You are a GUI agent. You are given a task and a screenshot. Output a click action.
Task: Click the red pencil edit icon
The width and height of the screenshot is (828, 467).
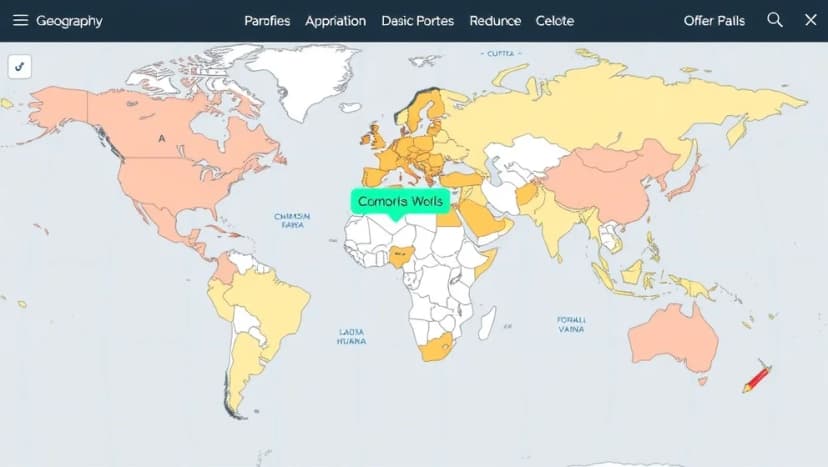(x=756, y=379)
